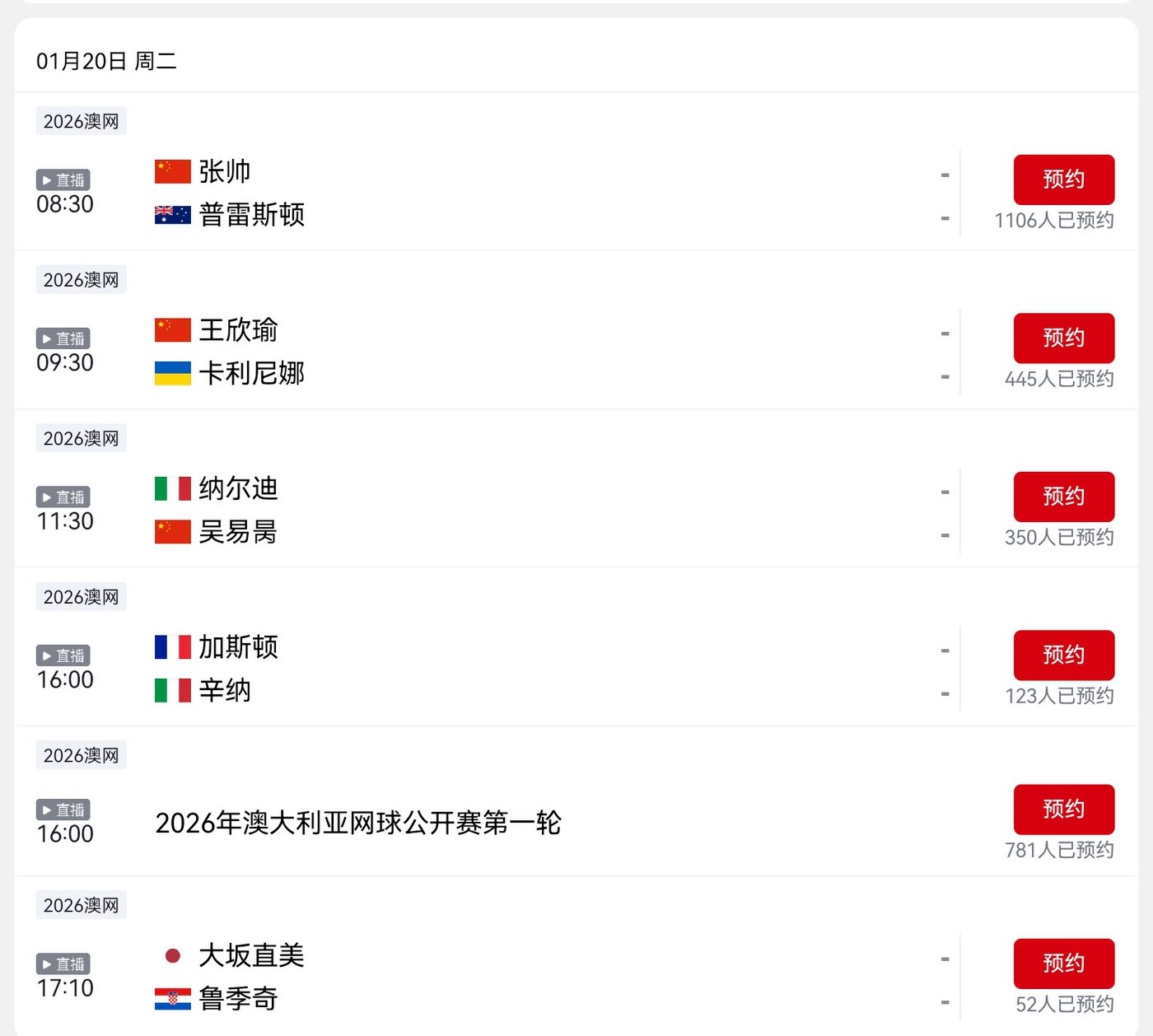Image resolution: width=1153 pixels, height=1036 pixels.
Task: Click the 2026澳网 tag above 张帅 match
Action: 81,122
